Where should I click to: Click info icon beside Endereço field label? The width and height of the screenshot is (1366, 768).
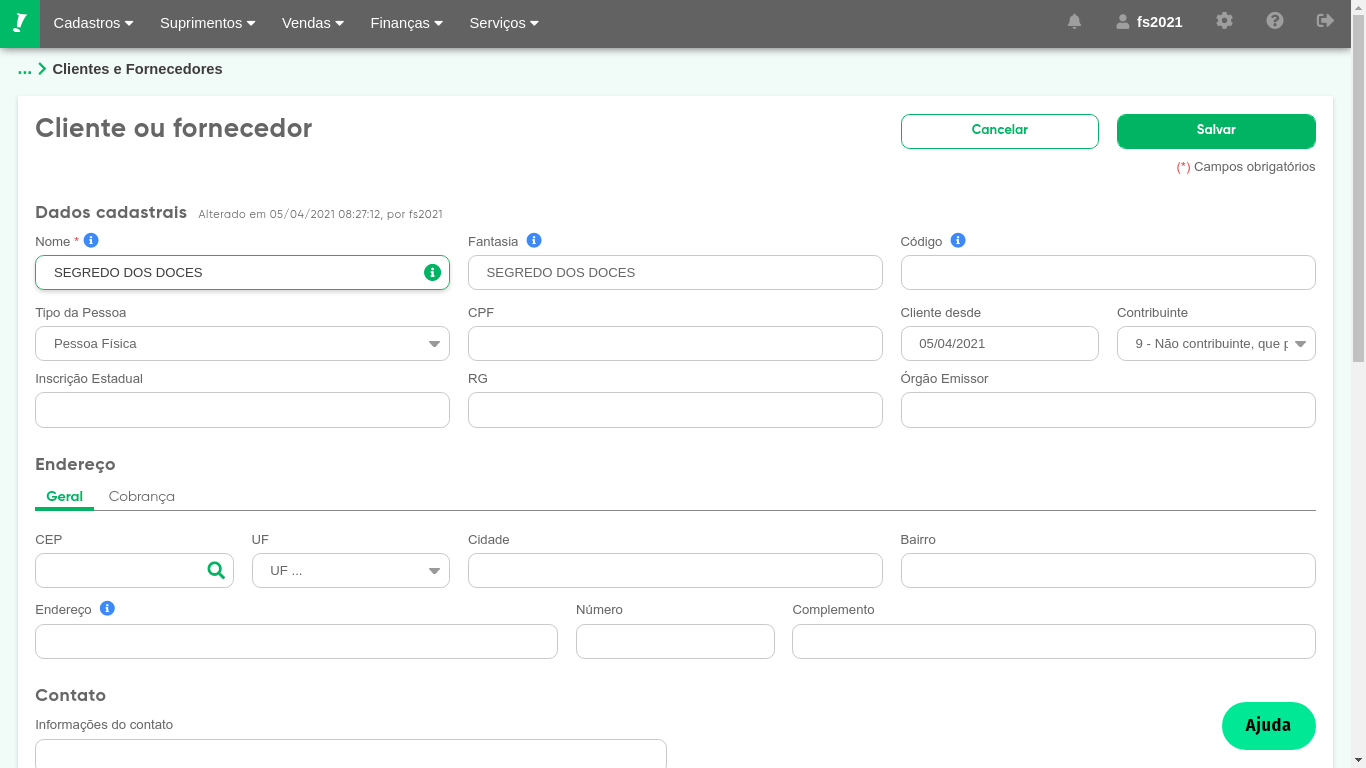107,608
